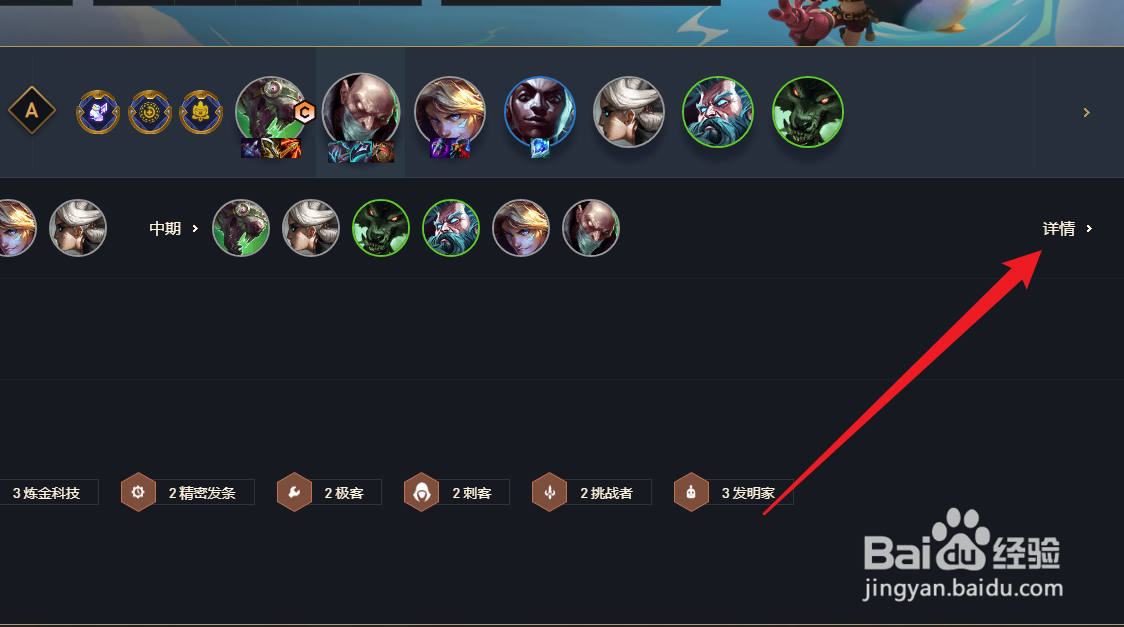This screenshot has width=1124, height=627.
Task: Click the 3 炼金科技 trait label
Action: tap(47, 493)
